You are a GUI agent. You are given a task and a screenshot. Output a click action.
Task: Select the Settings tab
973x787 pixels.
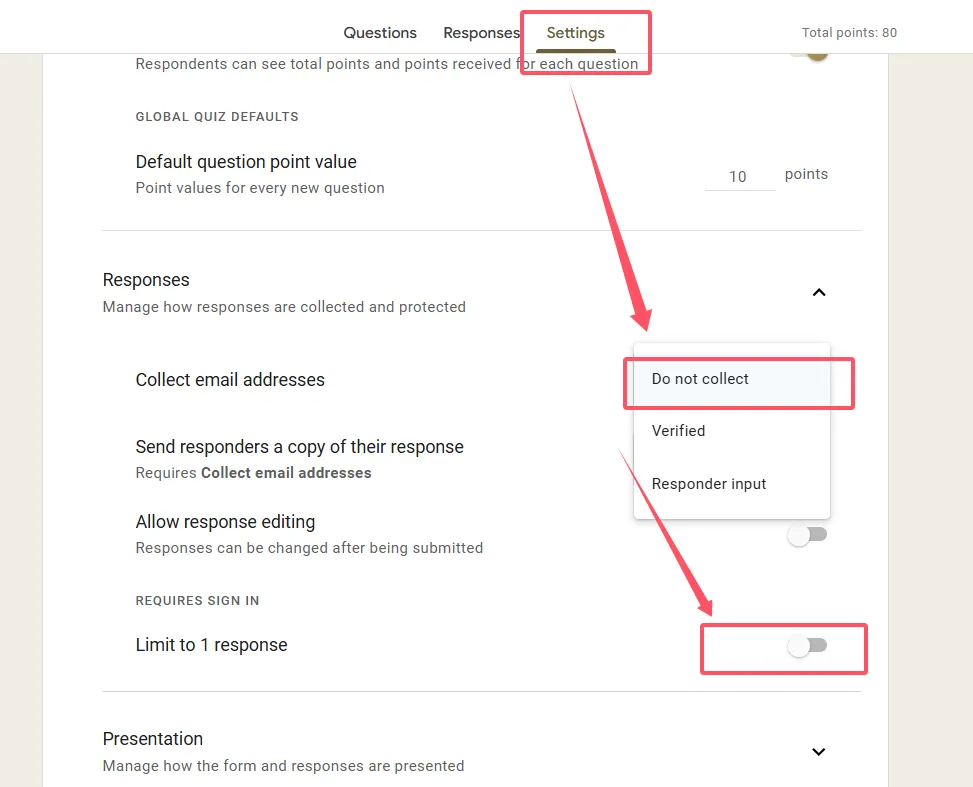575,33
